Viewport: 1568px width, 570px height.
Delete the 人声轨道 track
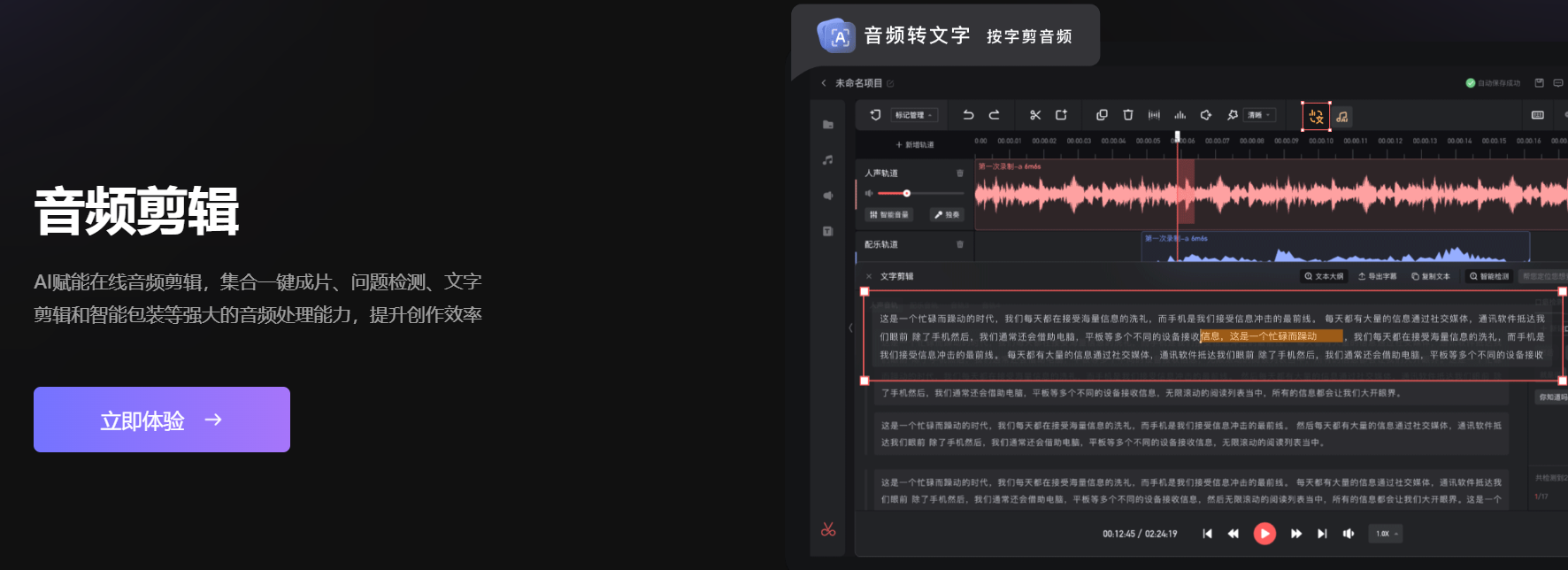coord(960,173)
